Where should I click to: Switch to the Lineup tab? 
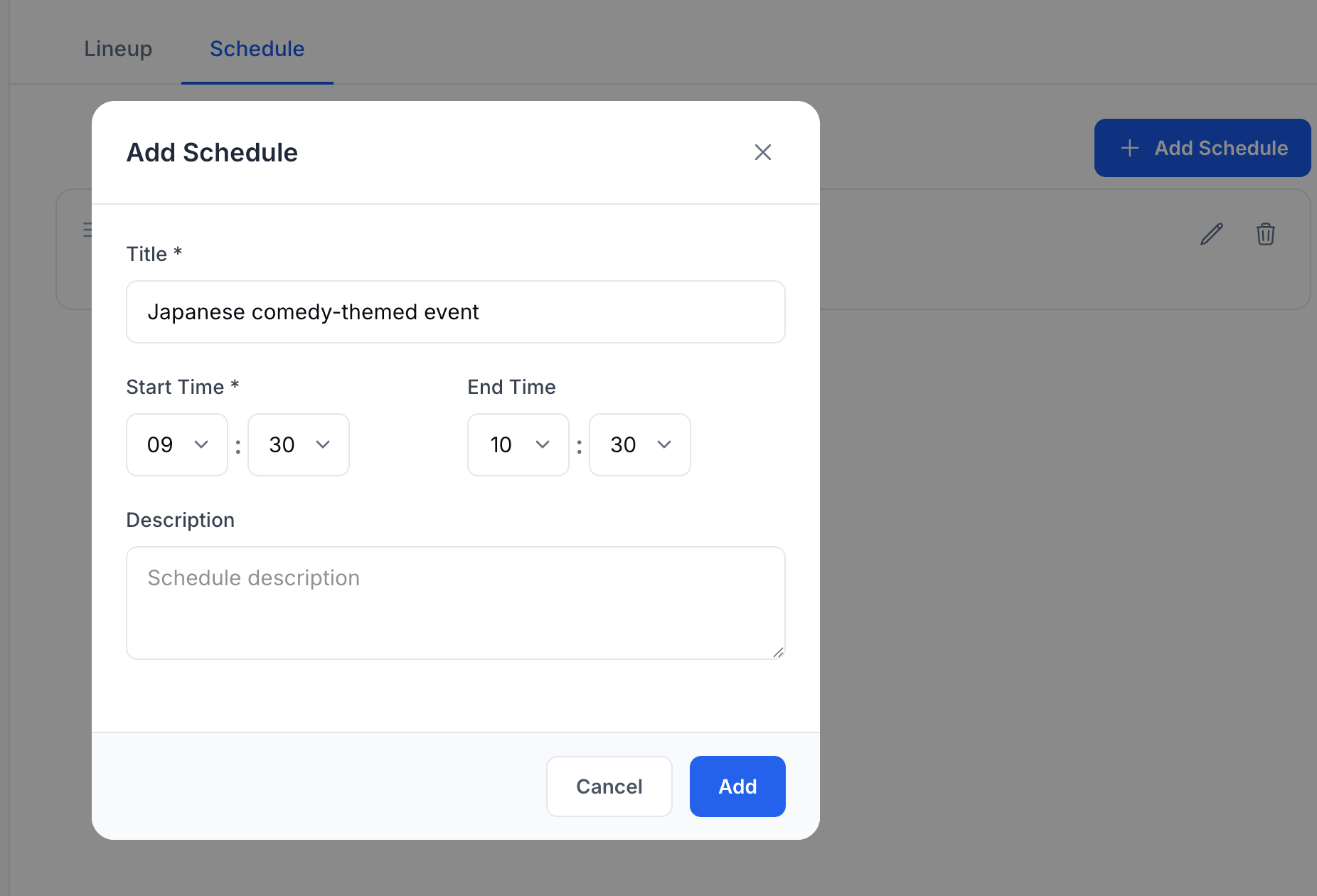[x=118, y=48]
